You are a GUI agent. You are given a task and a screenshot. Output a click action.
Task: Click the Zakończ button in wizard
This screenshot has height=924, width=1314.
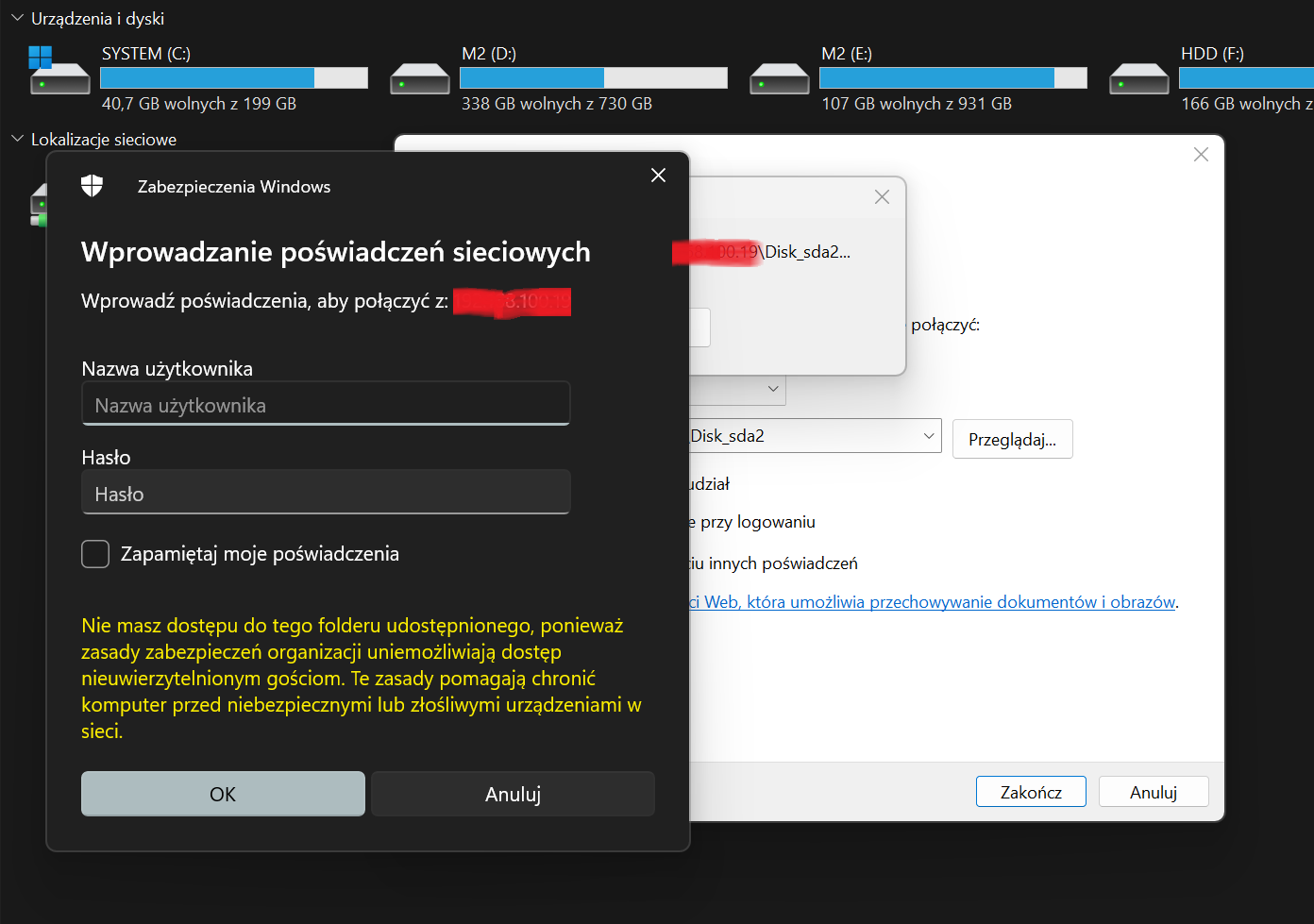coord(1031,792)
